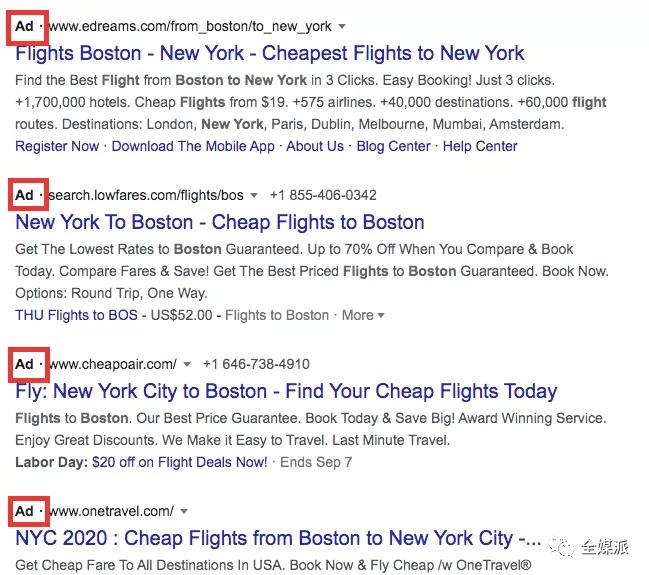Open New York To Boston cheap flights headline
649x575 pixels.
click(220, 222)
